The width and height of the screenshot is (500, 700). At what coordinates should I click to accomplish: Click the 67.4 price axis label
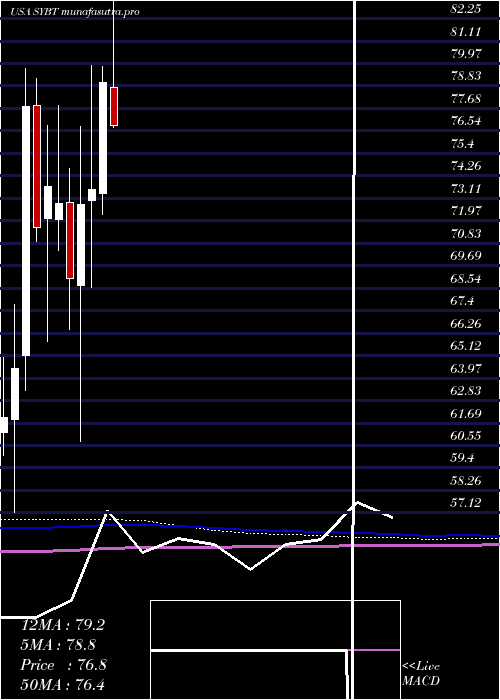tap(462, 301)
